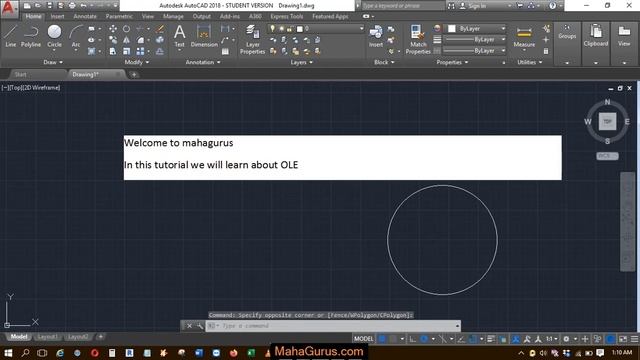Switch to the Output ribbon tab
Image resolution: width=640 pixels, height=360 pixels.
tap(202, 16)
